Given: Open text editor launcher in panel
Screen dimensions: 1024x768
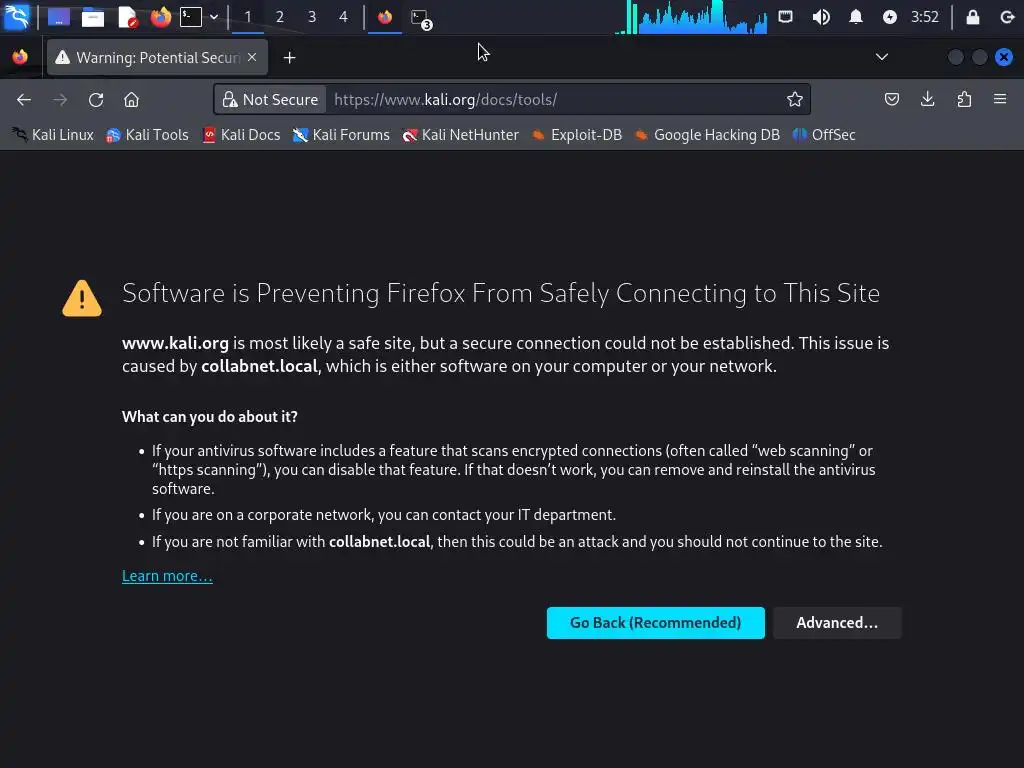Looking at the screenshot, I should [x=127, y=17].
